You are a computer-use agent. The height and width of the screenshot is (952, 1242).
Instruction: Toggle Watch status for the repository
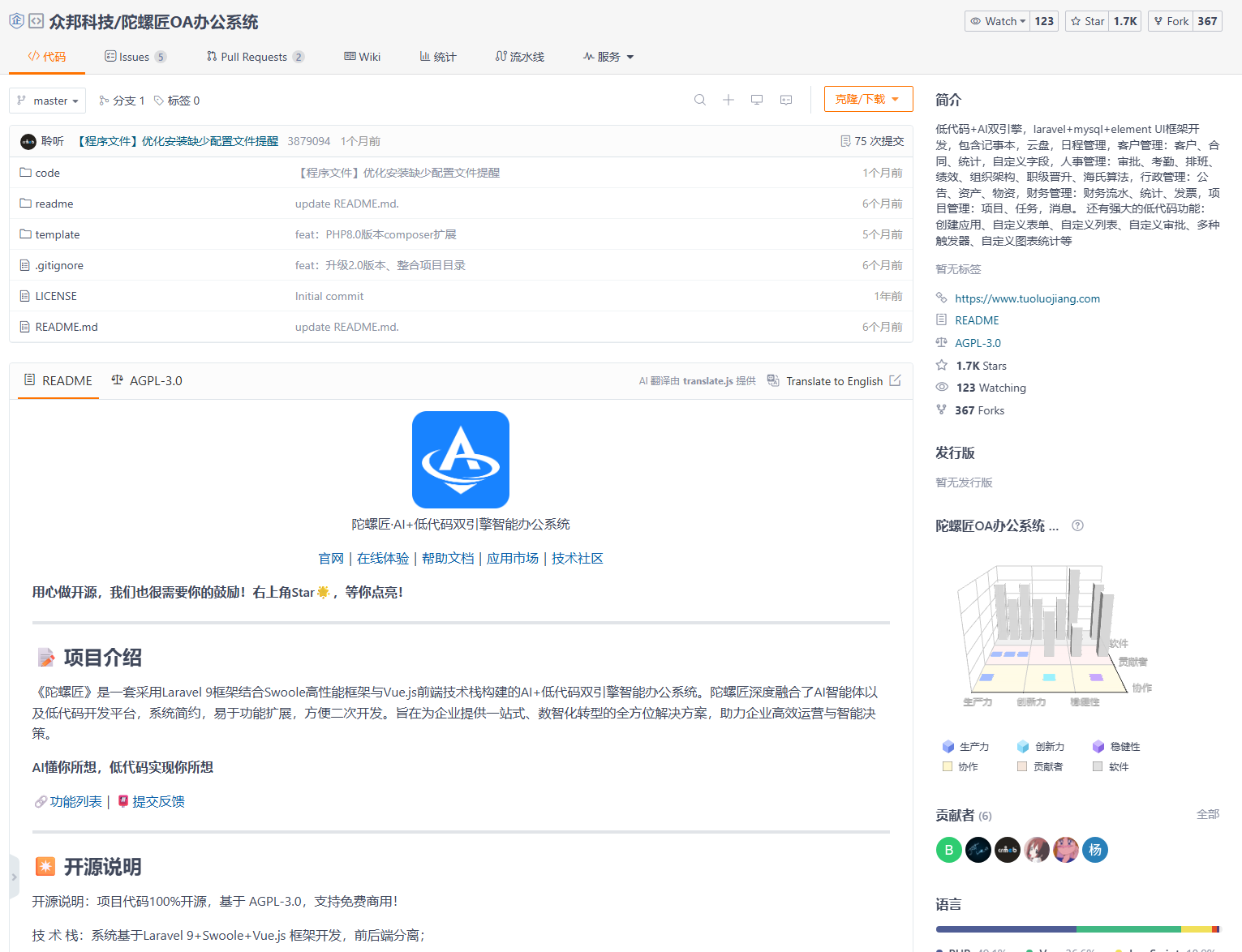tap(996, 20)
